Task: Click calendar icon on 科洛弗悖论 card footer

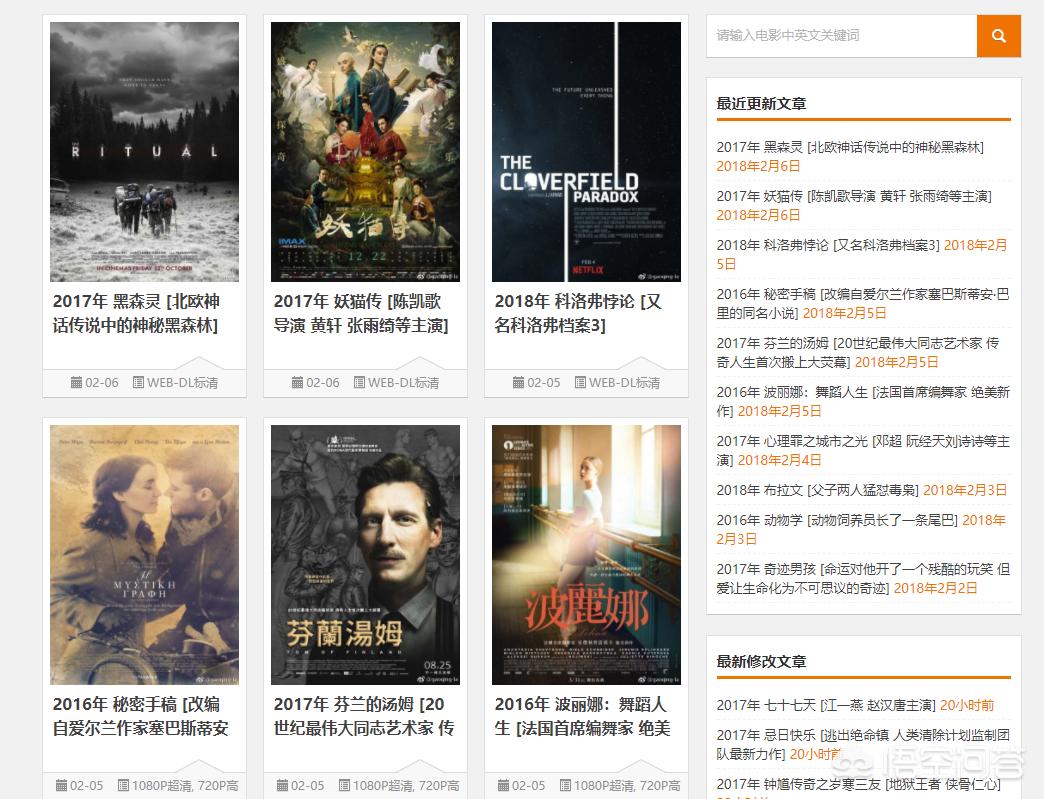Action: pyautogui.click(x=519, y=382)
